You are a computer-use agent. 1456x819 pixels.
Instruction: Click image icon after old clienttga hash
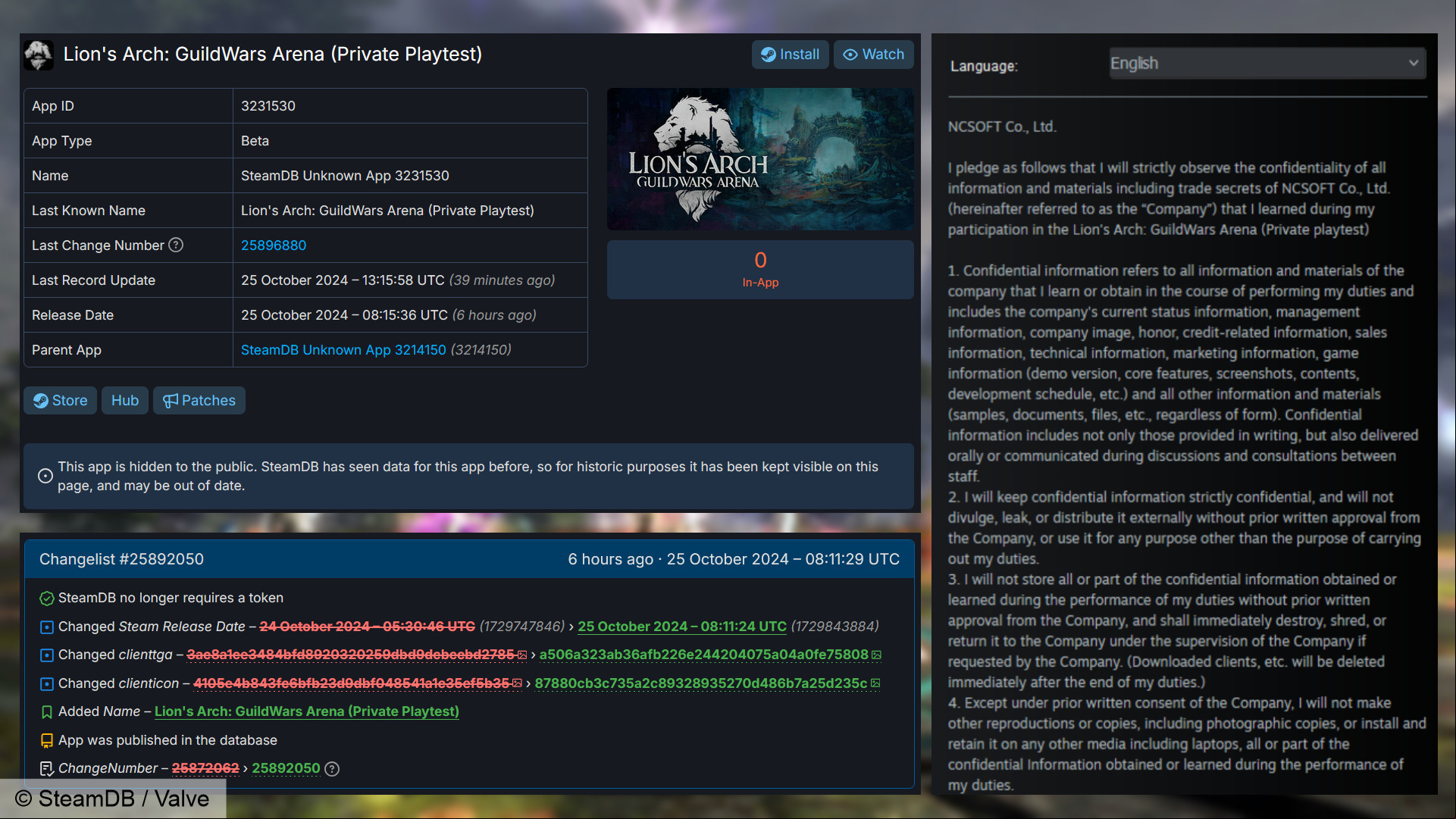pos(522,655)
